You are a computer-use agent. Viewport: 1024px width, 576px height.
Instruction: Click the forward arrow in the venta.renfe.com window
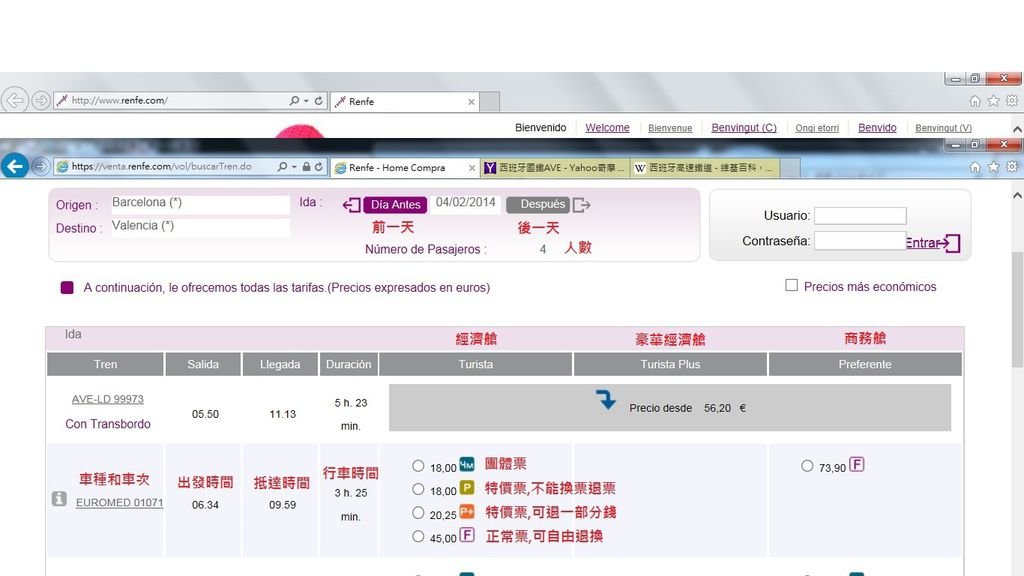[x=40, y=167]
